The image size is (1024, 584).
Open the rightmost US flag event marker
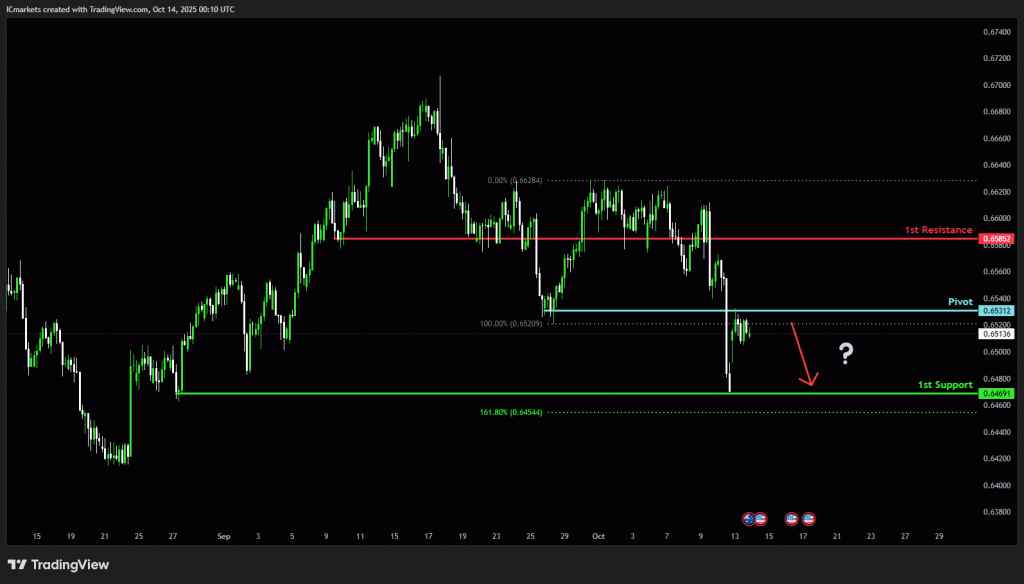pos(809,518)
